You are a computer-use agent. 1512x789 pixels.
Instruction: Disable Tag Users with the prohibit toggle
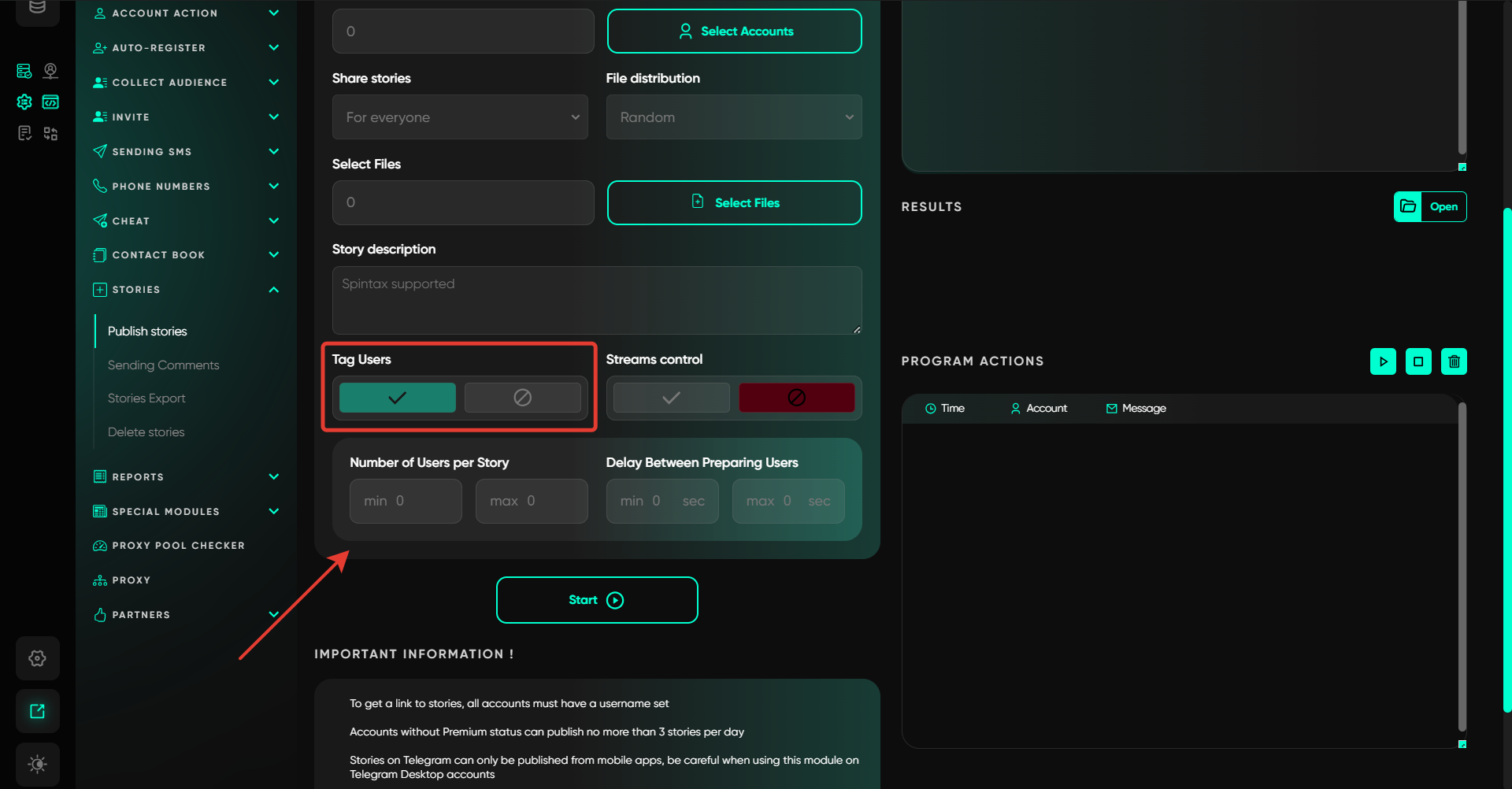522,398
